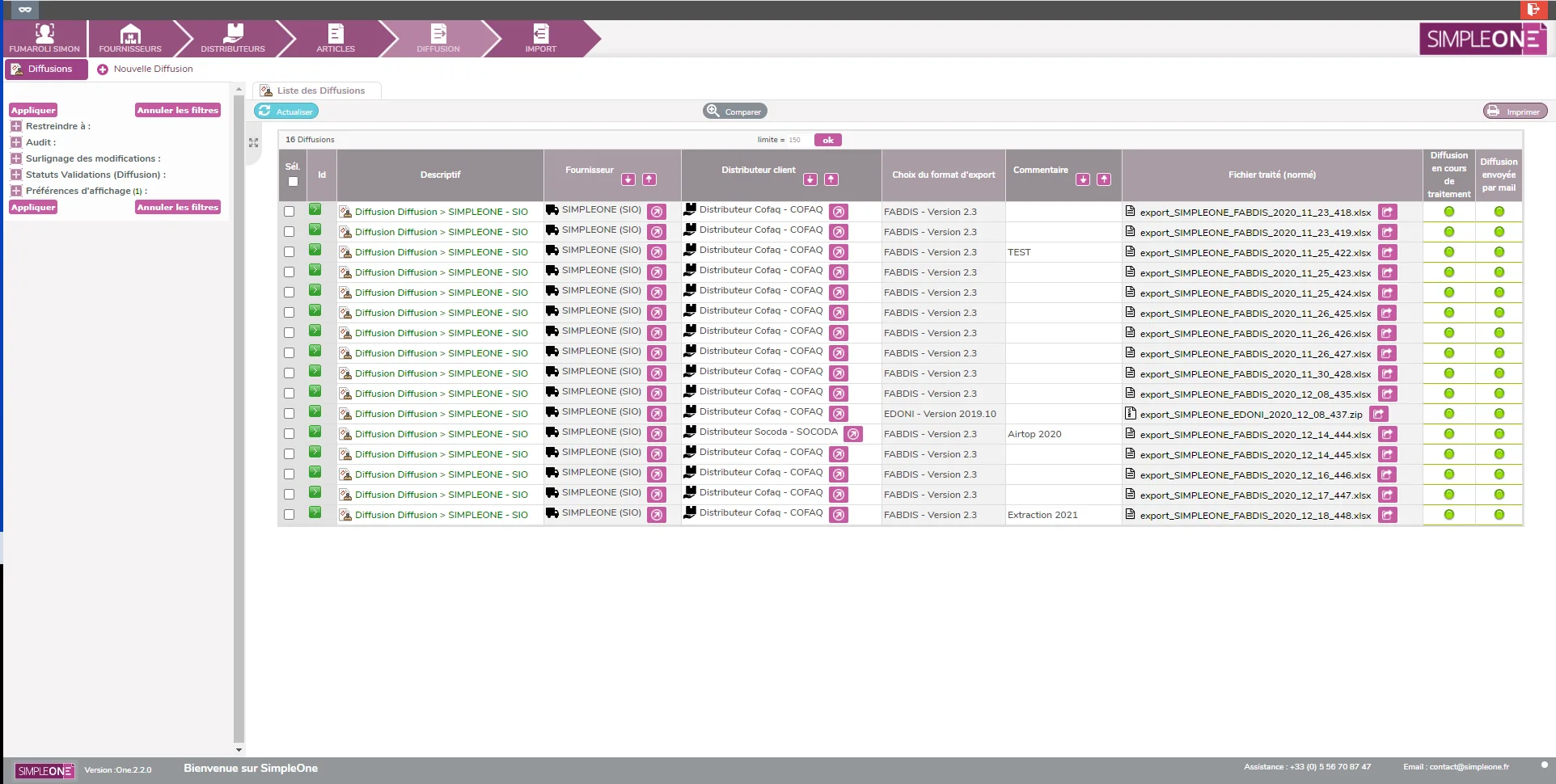The image size is (1556, 784).
Task: Click the Descriptif column header
Action: [440, 175]
